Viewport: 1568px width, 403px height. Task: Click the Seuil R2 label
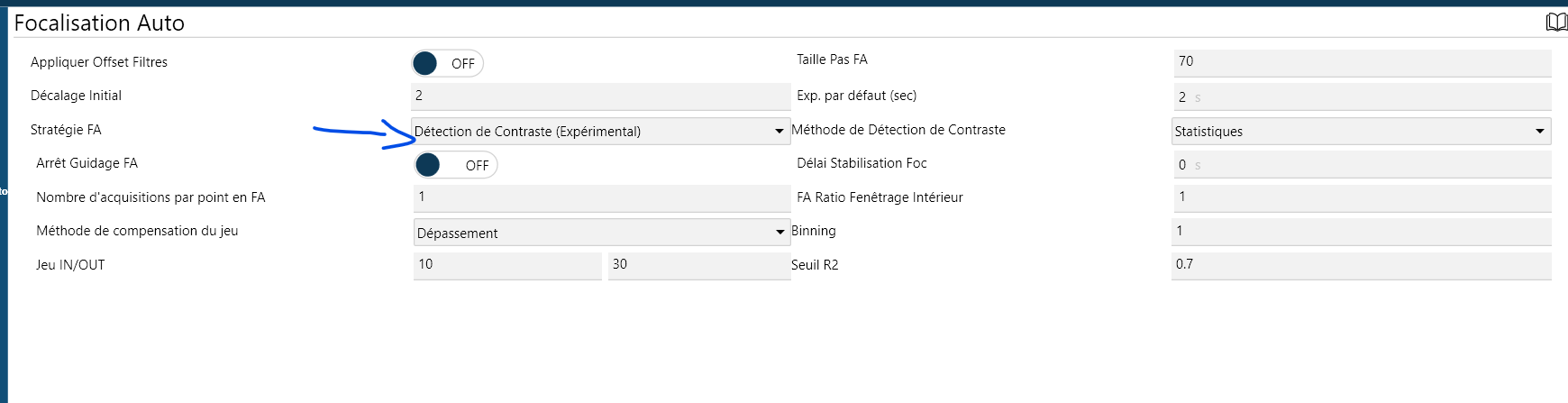point(815,265)
